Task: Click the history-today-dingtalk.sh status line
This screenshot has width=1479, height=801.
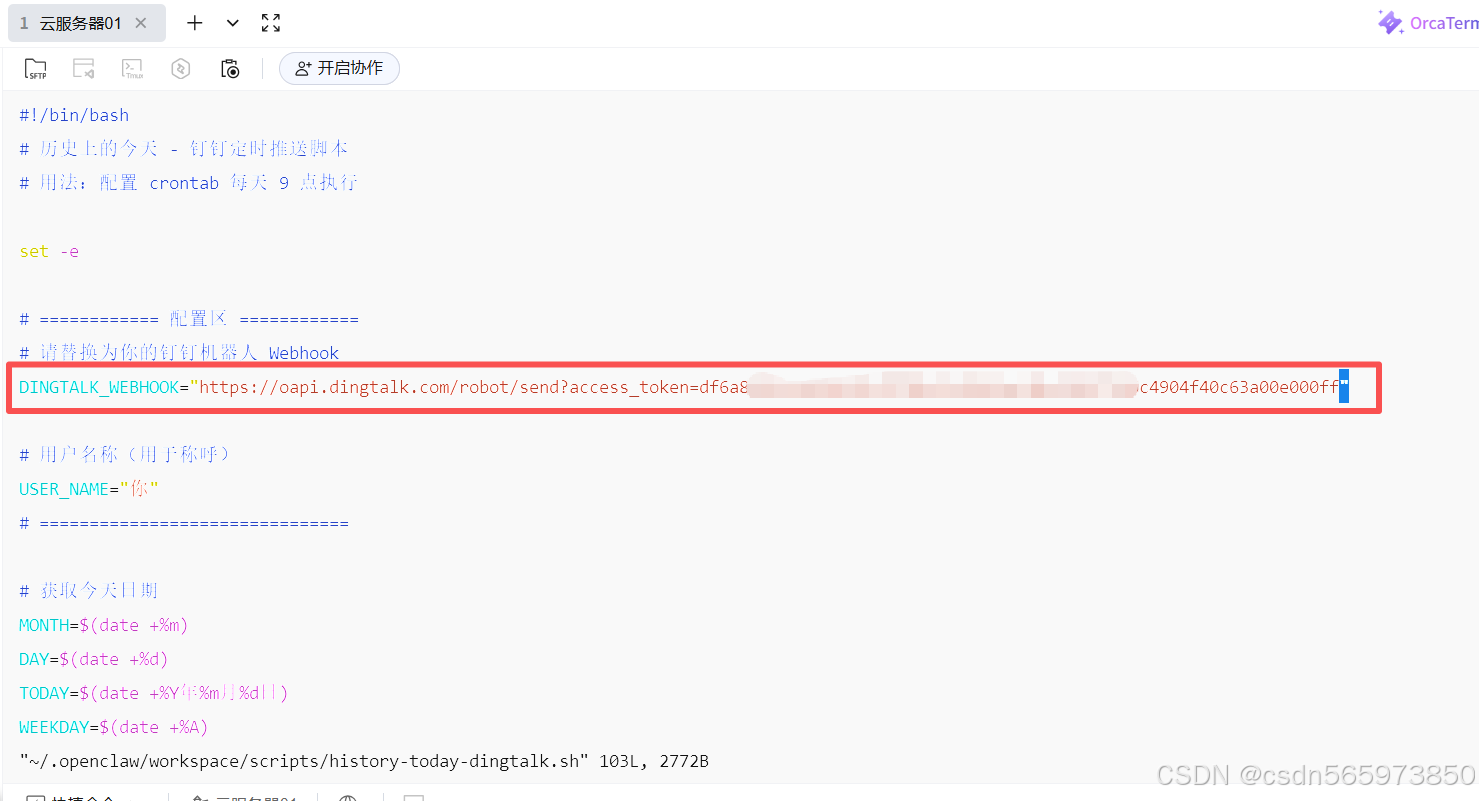Action: point(364,761)
